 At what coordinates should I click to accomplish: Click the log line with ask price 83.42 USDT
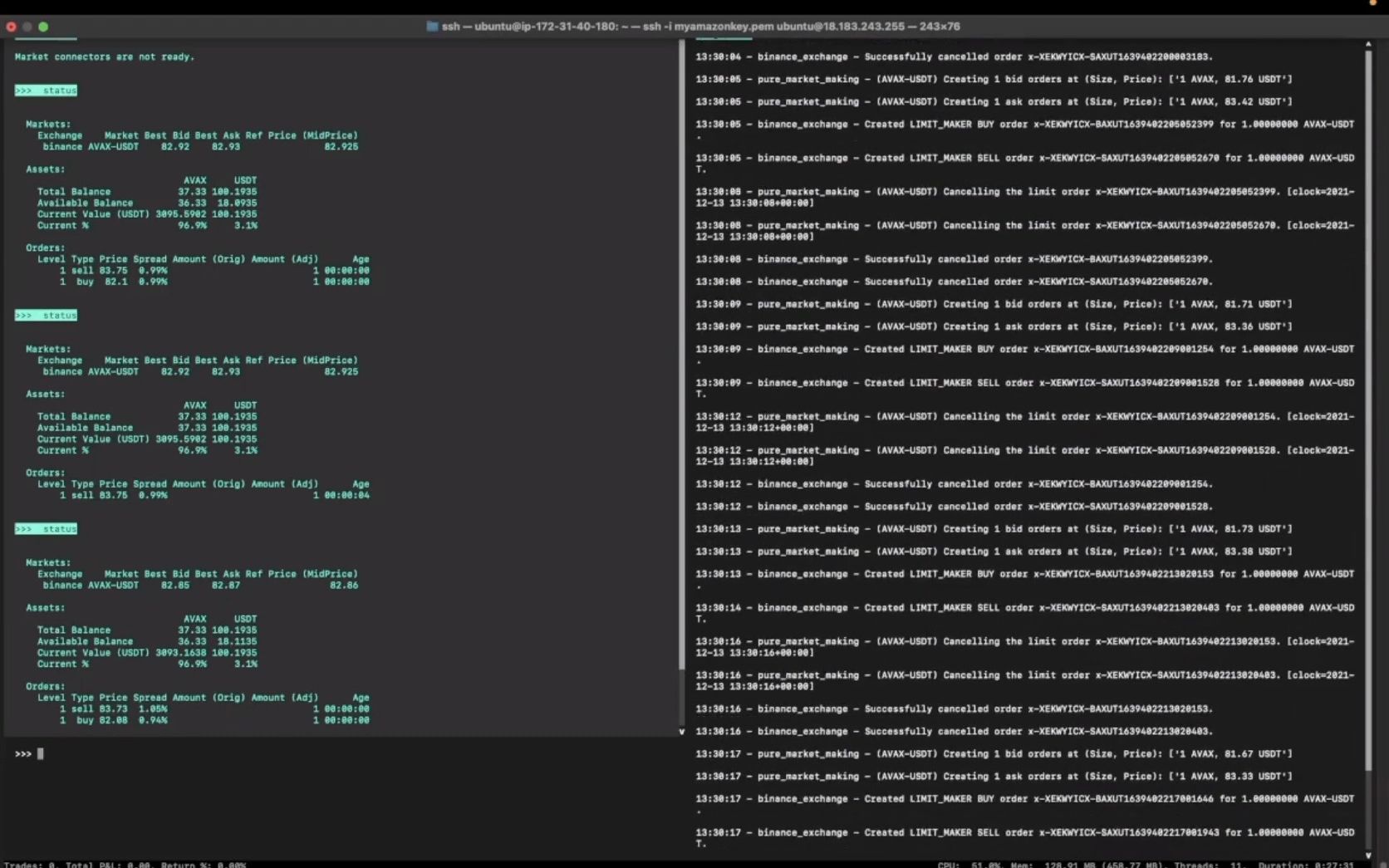(994, 101)
